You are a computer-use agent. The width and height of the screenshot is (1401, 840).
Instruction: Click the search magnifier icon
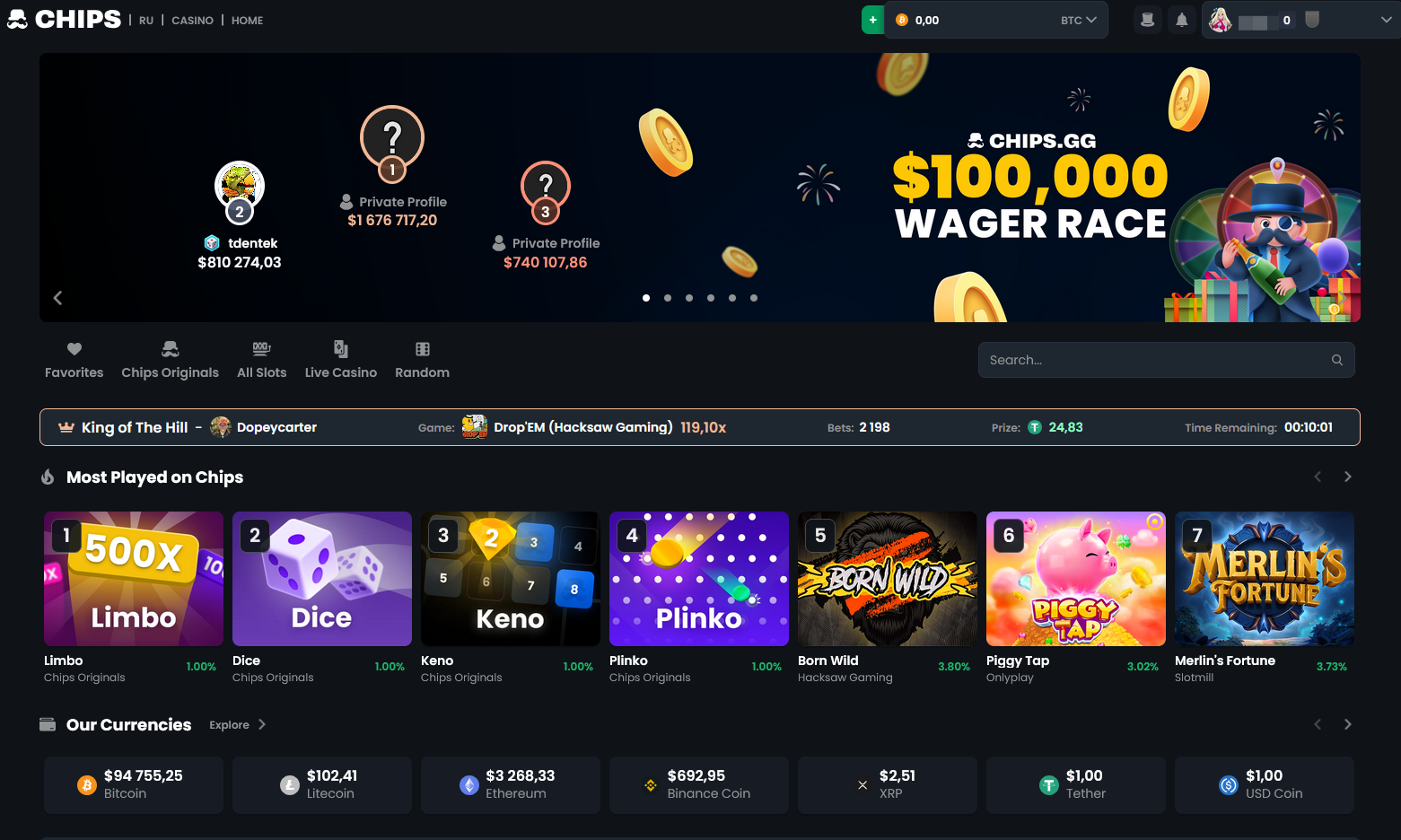point(1337,360)
